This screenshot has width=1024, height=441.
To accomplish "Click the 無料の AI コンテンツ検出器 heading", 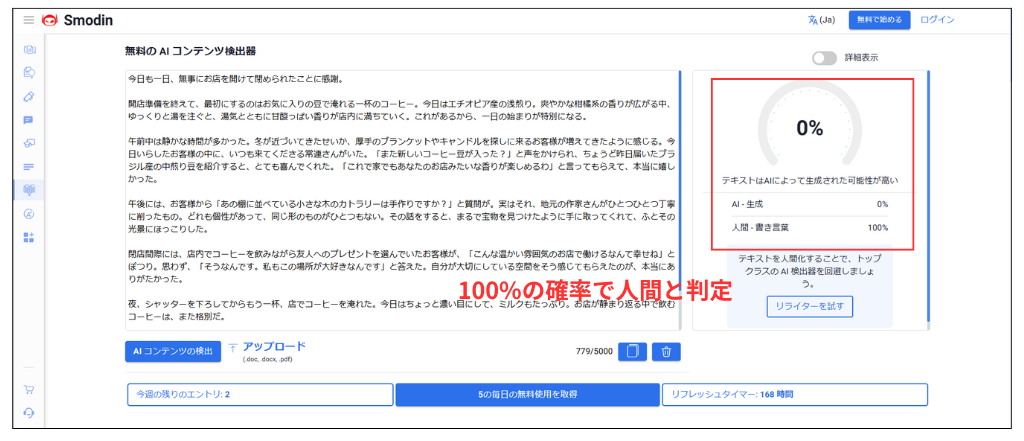I will tap(190, 50).
